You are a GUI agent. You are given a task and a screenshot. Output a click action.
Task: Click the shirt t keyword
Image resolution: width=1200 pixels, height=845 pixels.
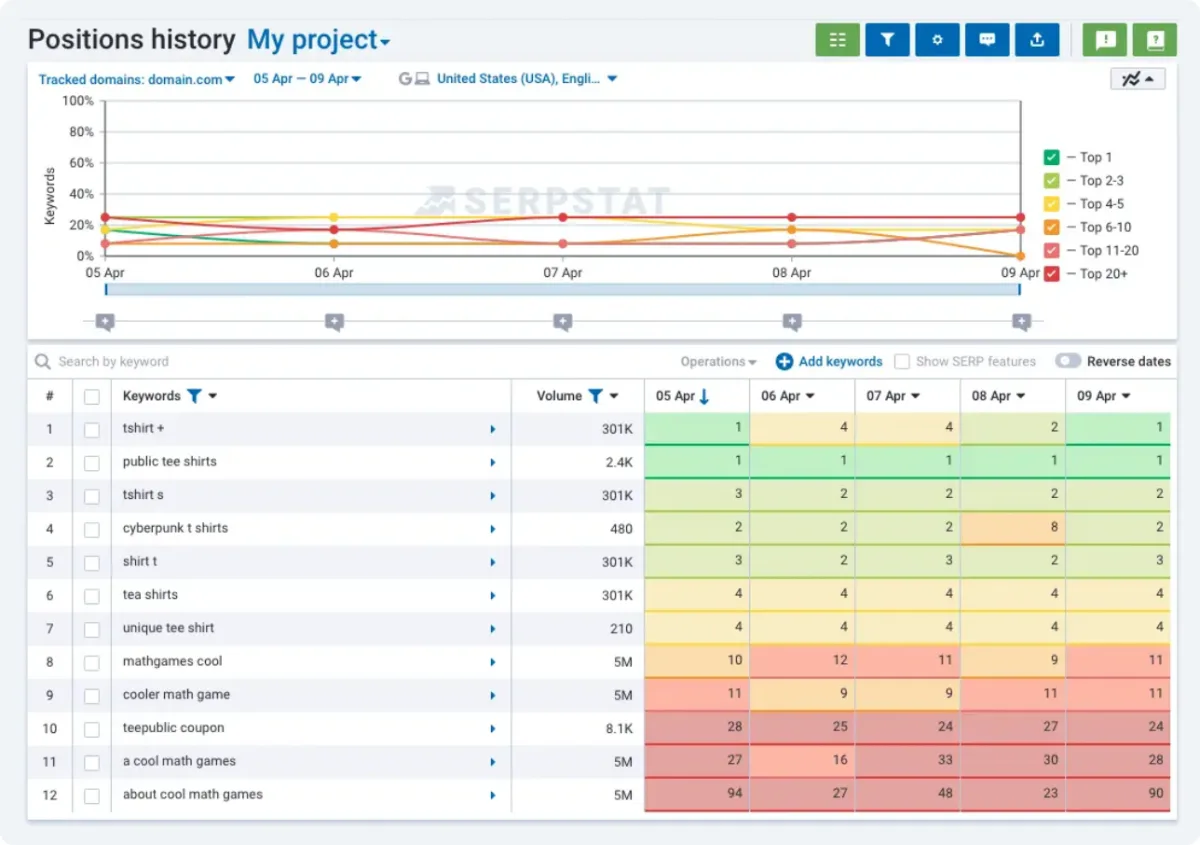140,562
